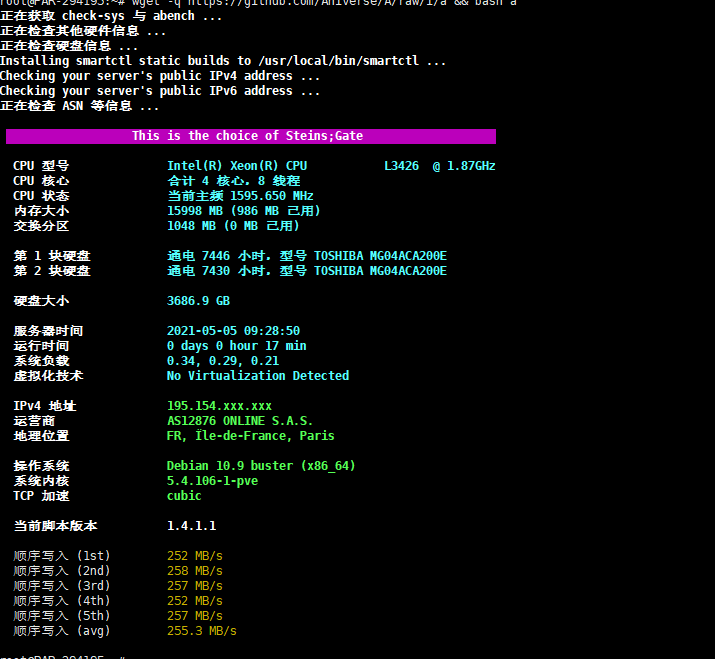Click the '系统内核' label

[41, 481]
